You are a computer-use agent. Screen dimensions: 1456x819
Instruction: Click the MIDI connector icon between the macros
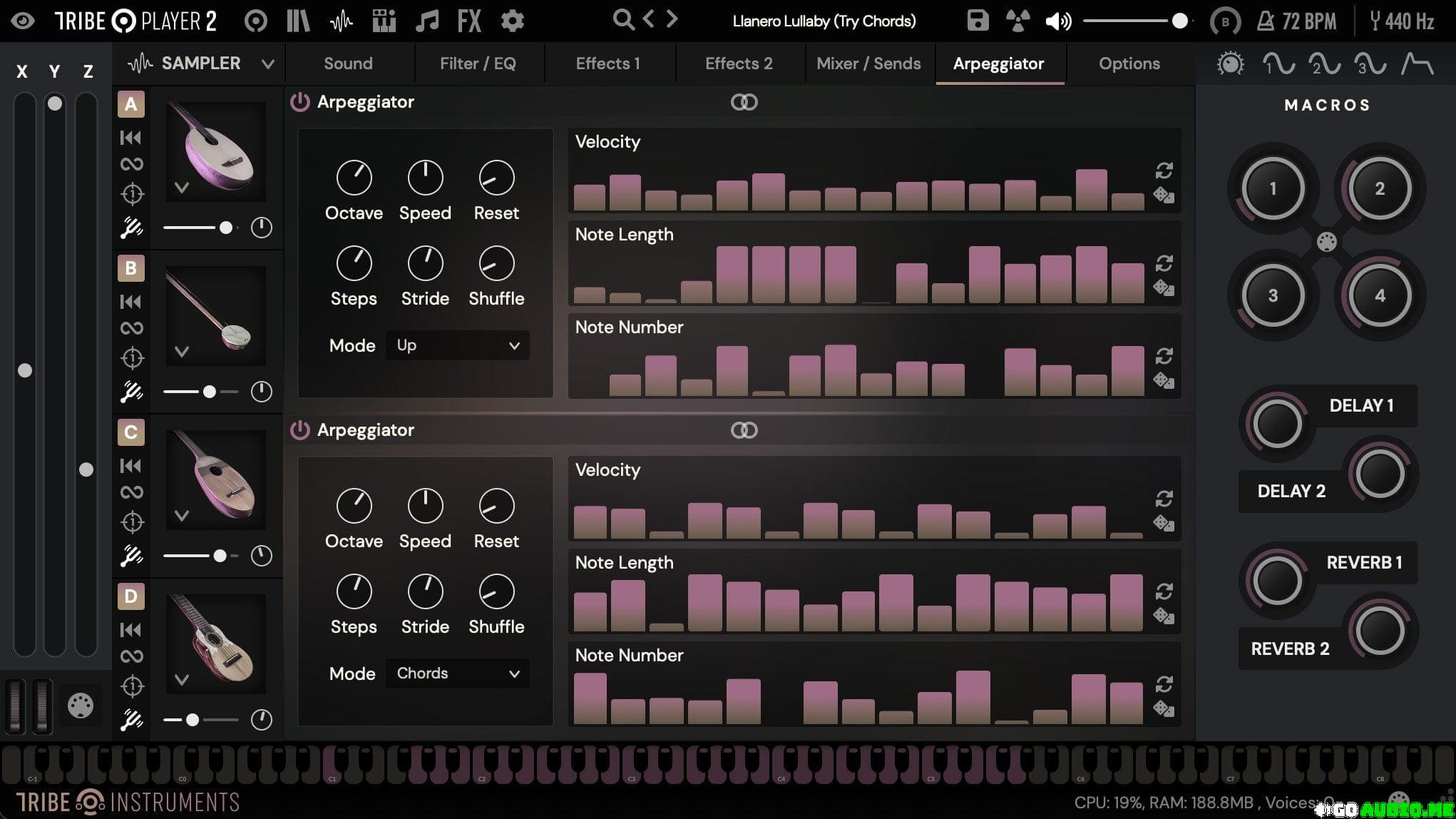click(1326, 243)
